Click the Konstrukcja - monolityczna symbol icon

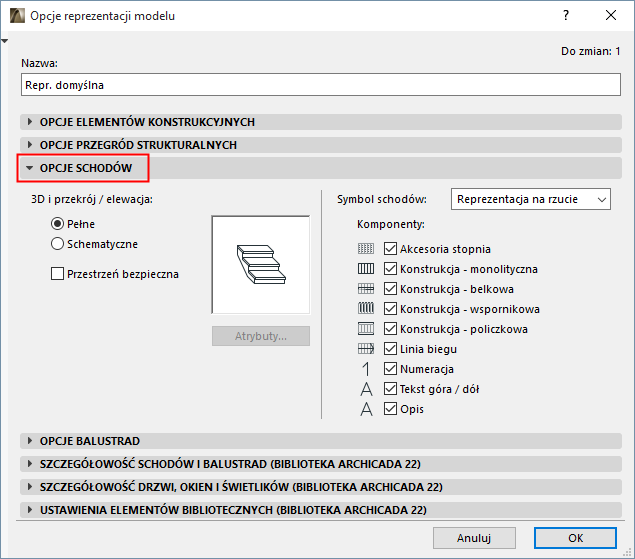pos(366,269)
